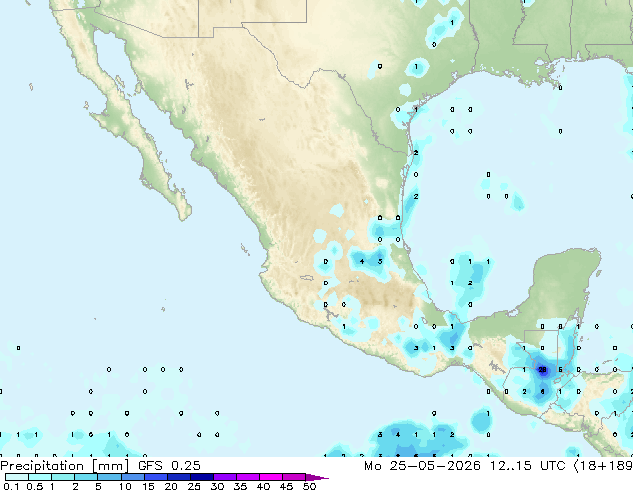Click legend scale label "30"
Screen dimensions: 634x490
[x=217, y=486]
